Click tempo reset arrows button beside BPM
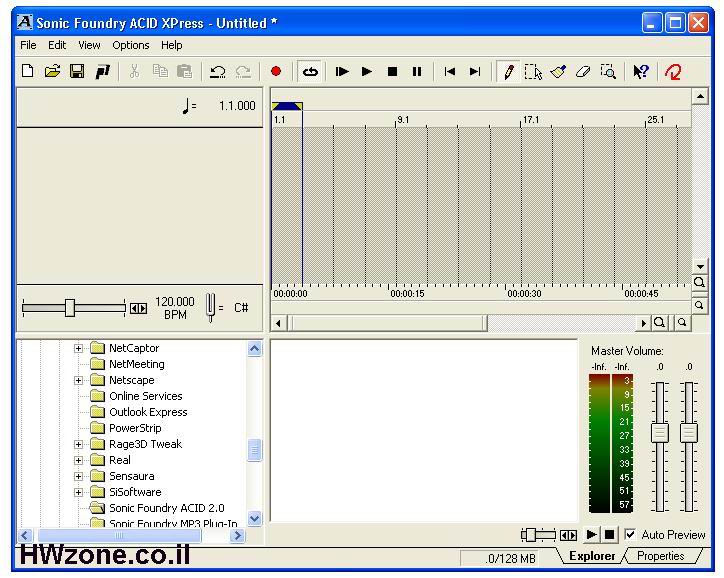The width and height of the screenshot is (724, 578). click(139, 308)
